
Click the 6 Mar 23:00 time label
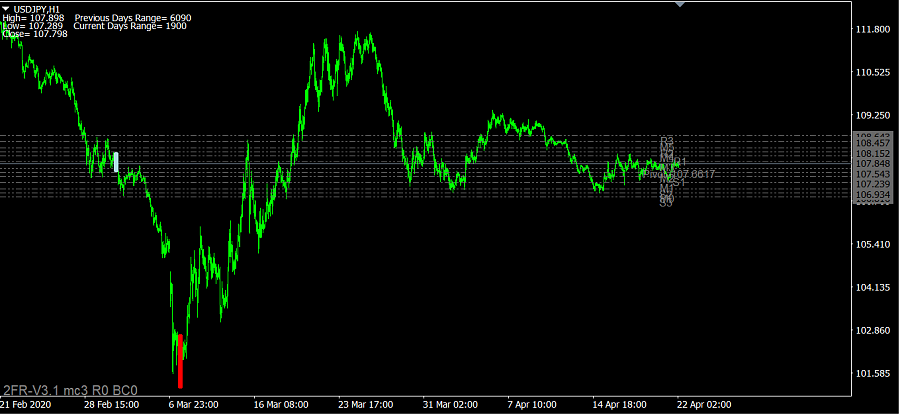click(x=194, y=406)
